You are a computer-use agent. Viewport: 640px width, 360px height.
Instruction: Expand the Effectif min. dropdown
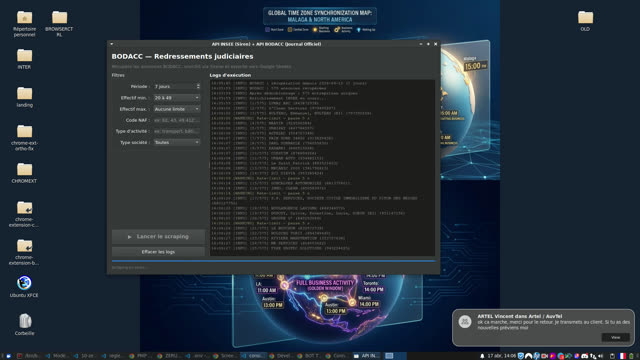click(177, 98)
